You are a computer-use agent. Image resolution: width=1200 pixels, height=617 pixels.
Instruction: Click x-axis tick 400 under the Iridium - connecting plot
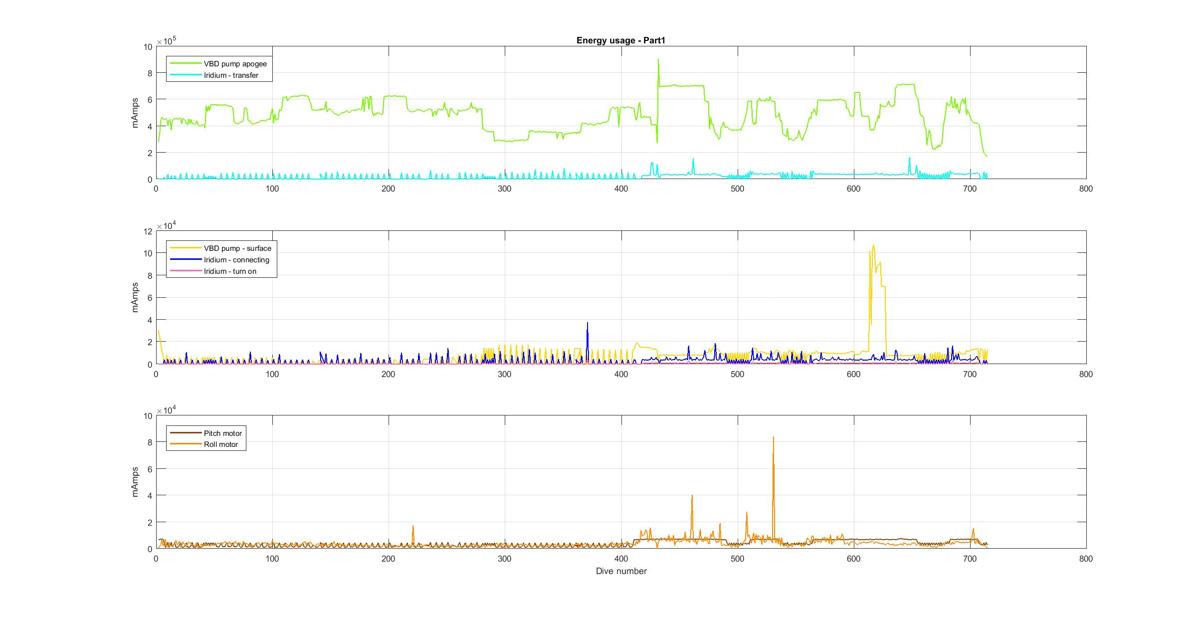621,373
